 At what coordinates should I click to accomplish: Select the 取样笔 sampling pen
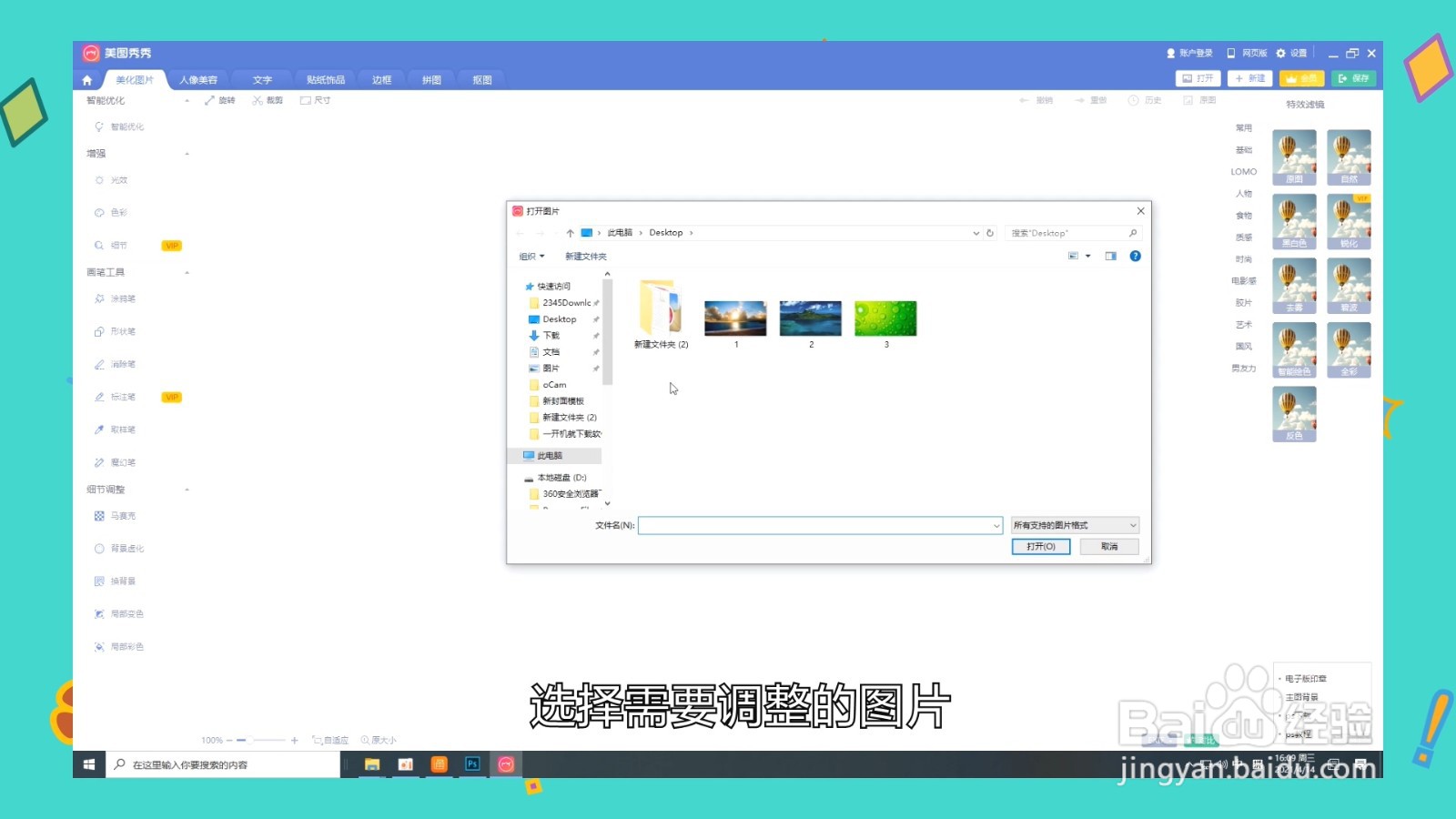(x=115, y=430)
